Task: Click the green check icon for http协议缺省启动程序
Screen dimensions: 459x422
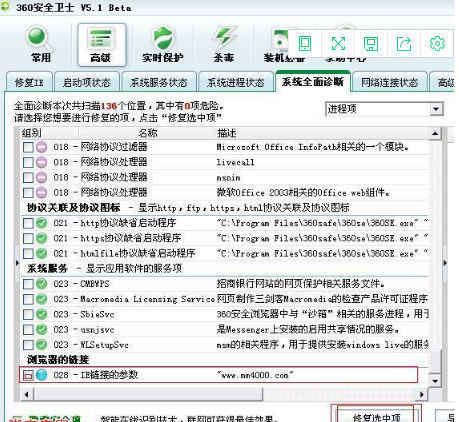Action: (x=42, y=223)
